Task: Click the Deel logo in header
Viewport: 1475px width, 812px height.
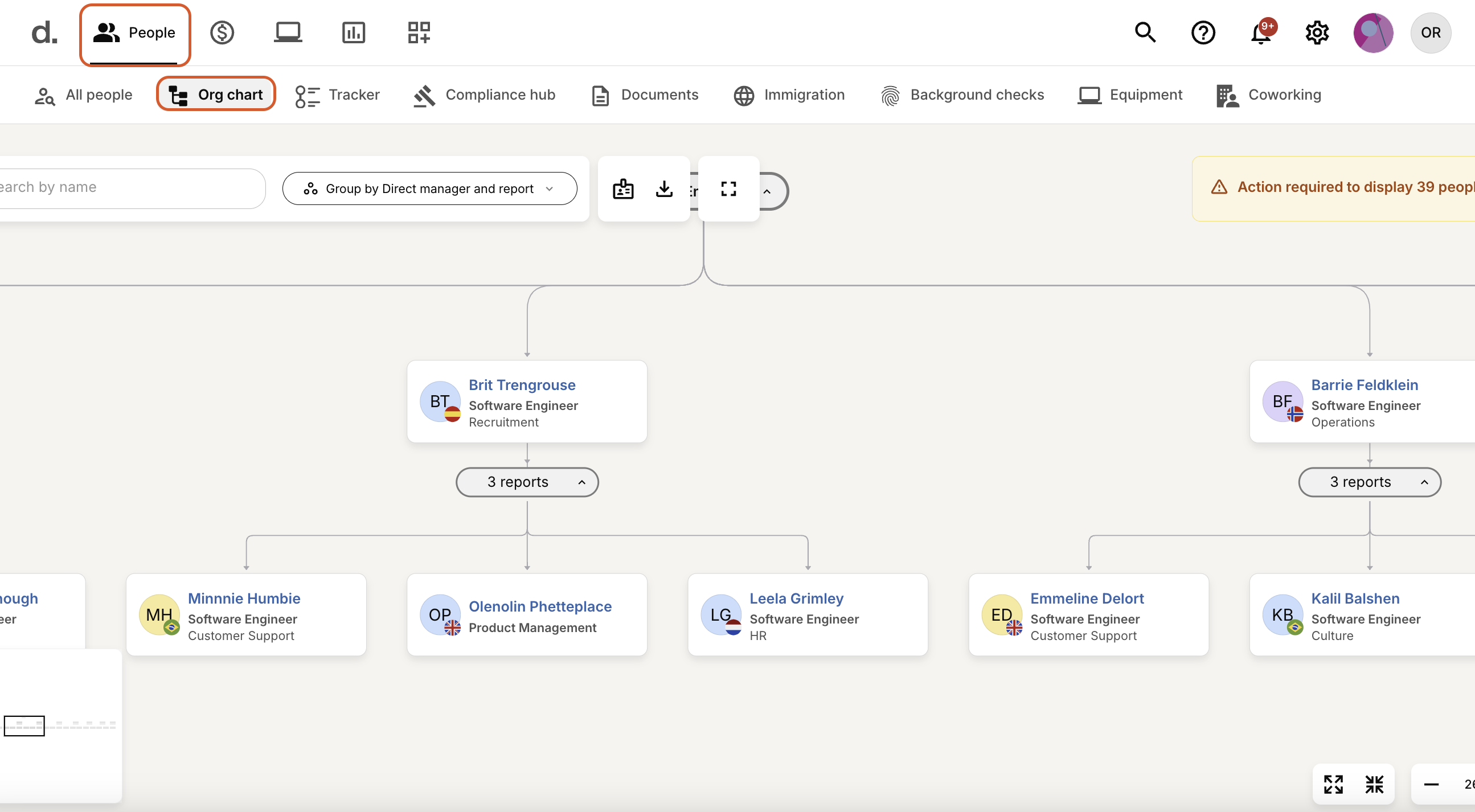Action: (44, 32)
